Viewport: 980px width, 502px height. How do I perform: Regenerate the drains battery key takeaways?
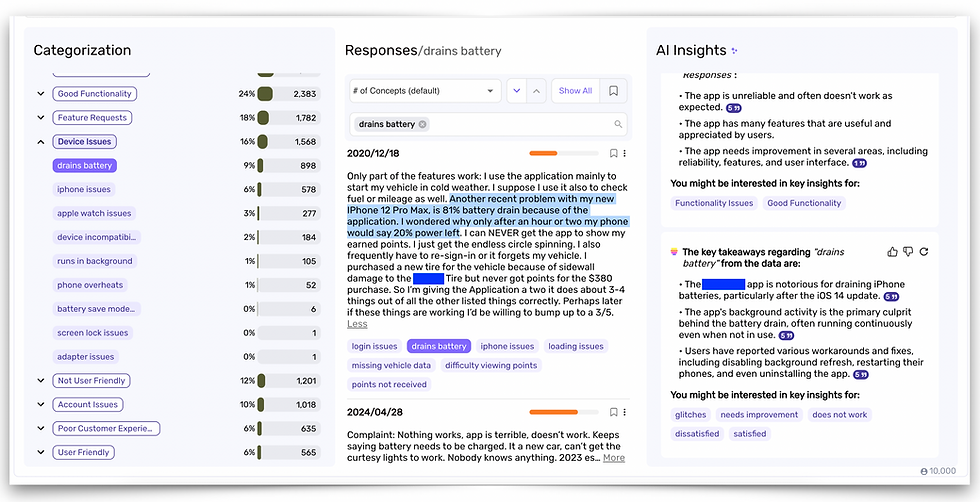pos(924,252)
